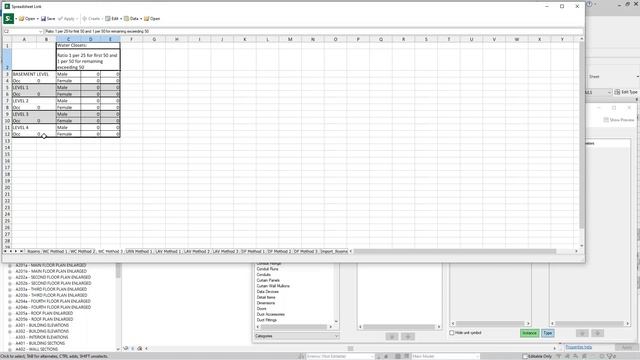
Task: Switch to the DF Method 1 sheet tab
Action: [253, 251]
